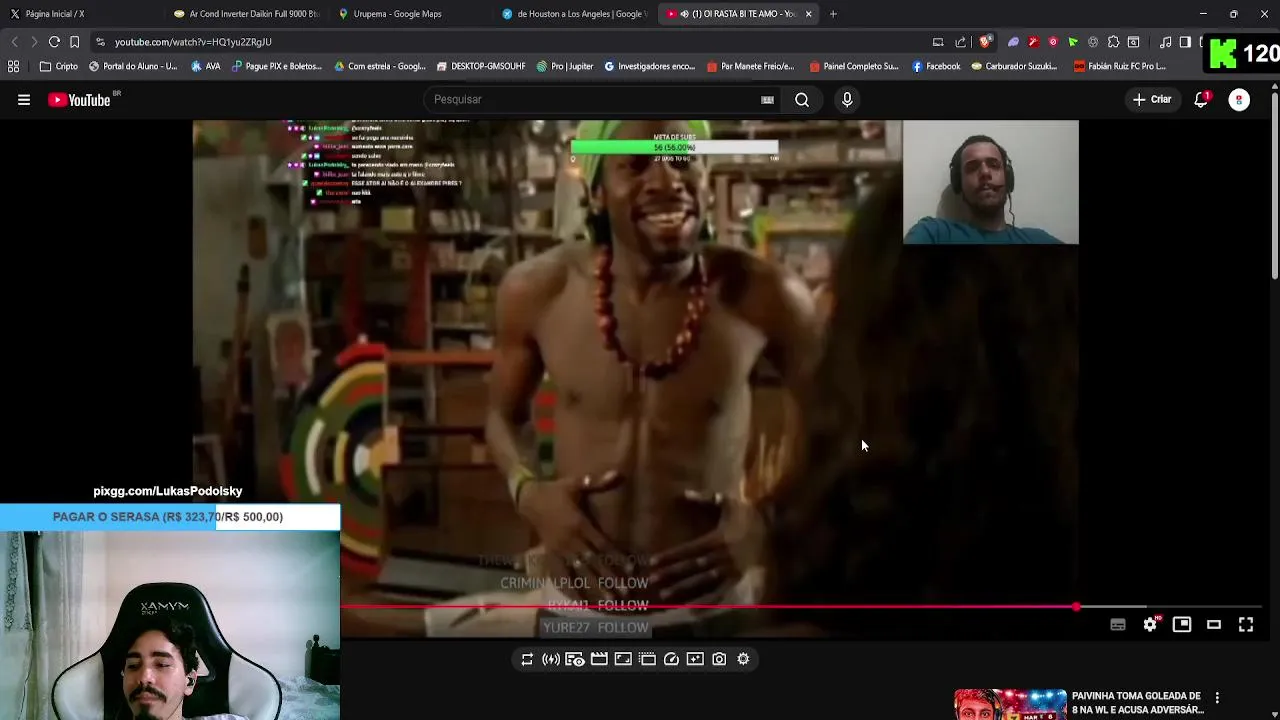Toggle cinema mode clapperboard icon
Screen dimensions: 1280x720
[599, 659]
